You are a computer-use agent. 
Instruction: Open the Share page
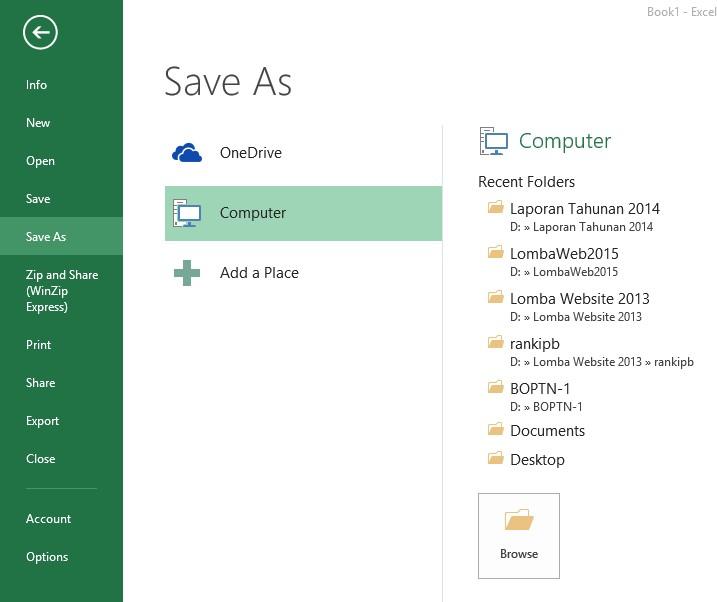pos(40,383)
